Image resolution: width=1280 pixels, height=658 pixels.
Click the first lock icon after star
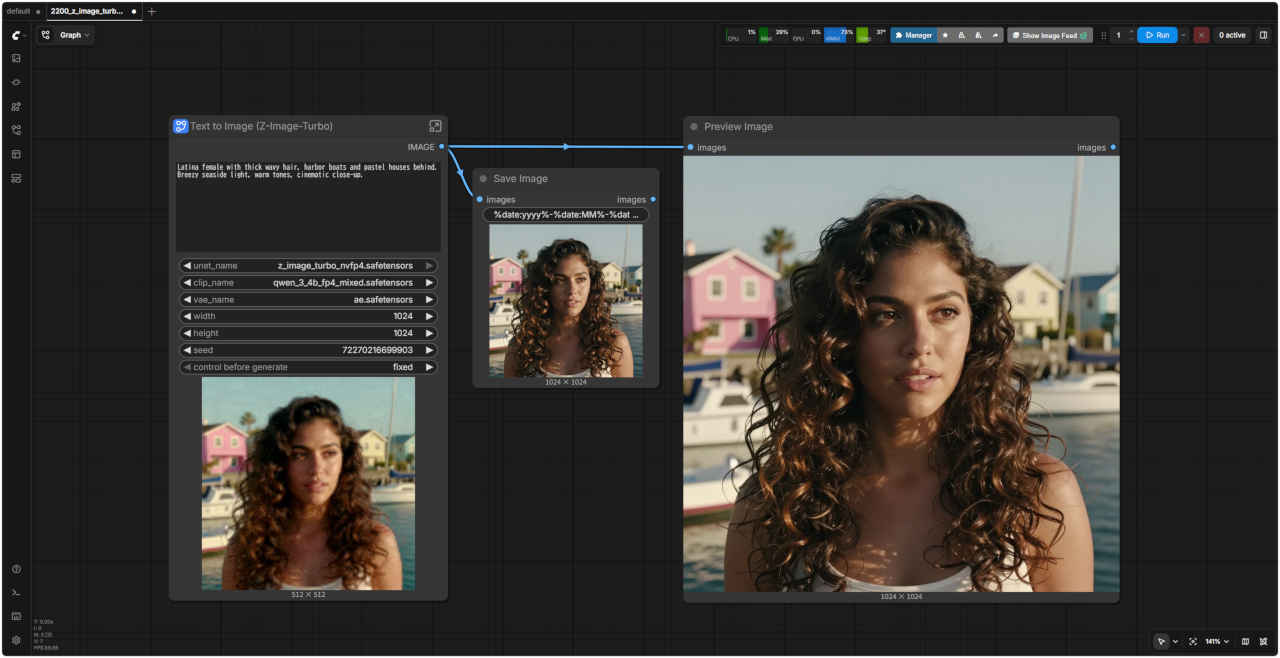click(962, 35)
